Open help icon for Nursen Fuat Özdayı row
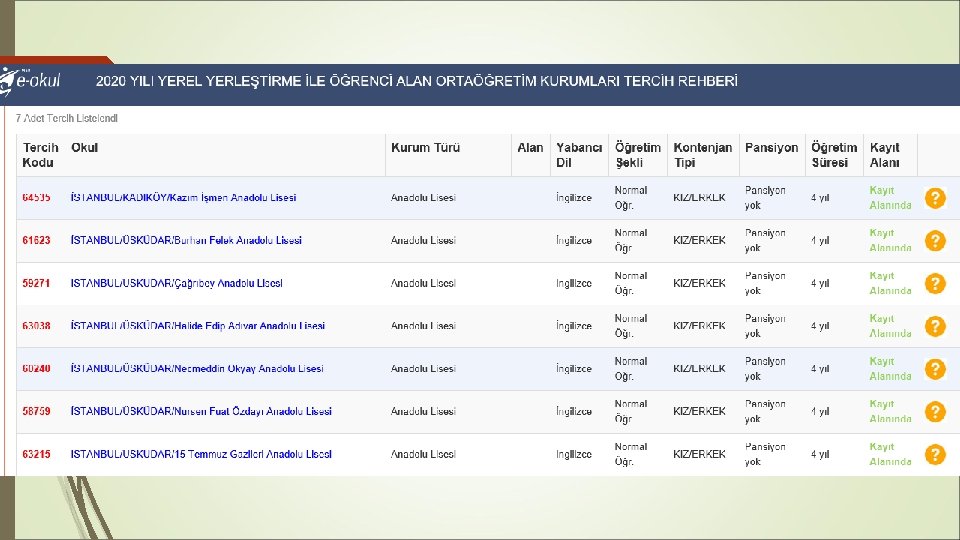This screenshot has height=540, width=960. 935,411
